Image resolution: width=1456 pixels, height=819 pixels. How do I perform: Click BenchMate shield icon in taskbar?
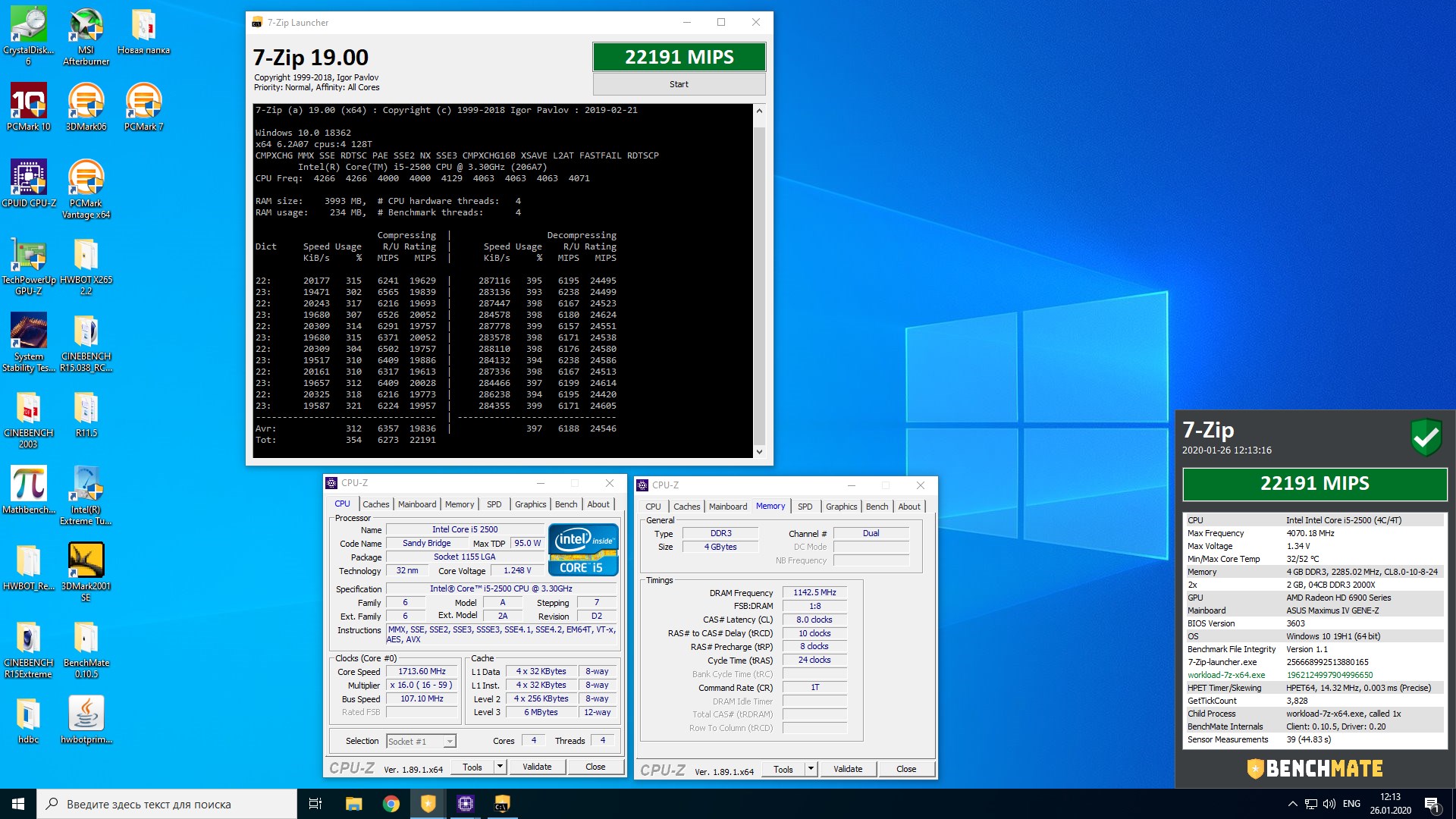click(428, 804)
